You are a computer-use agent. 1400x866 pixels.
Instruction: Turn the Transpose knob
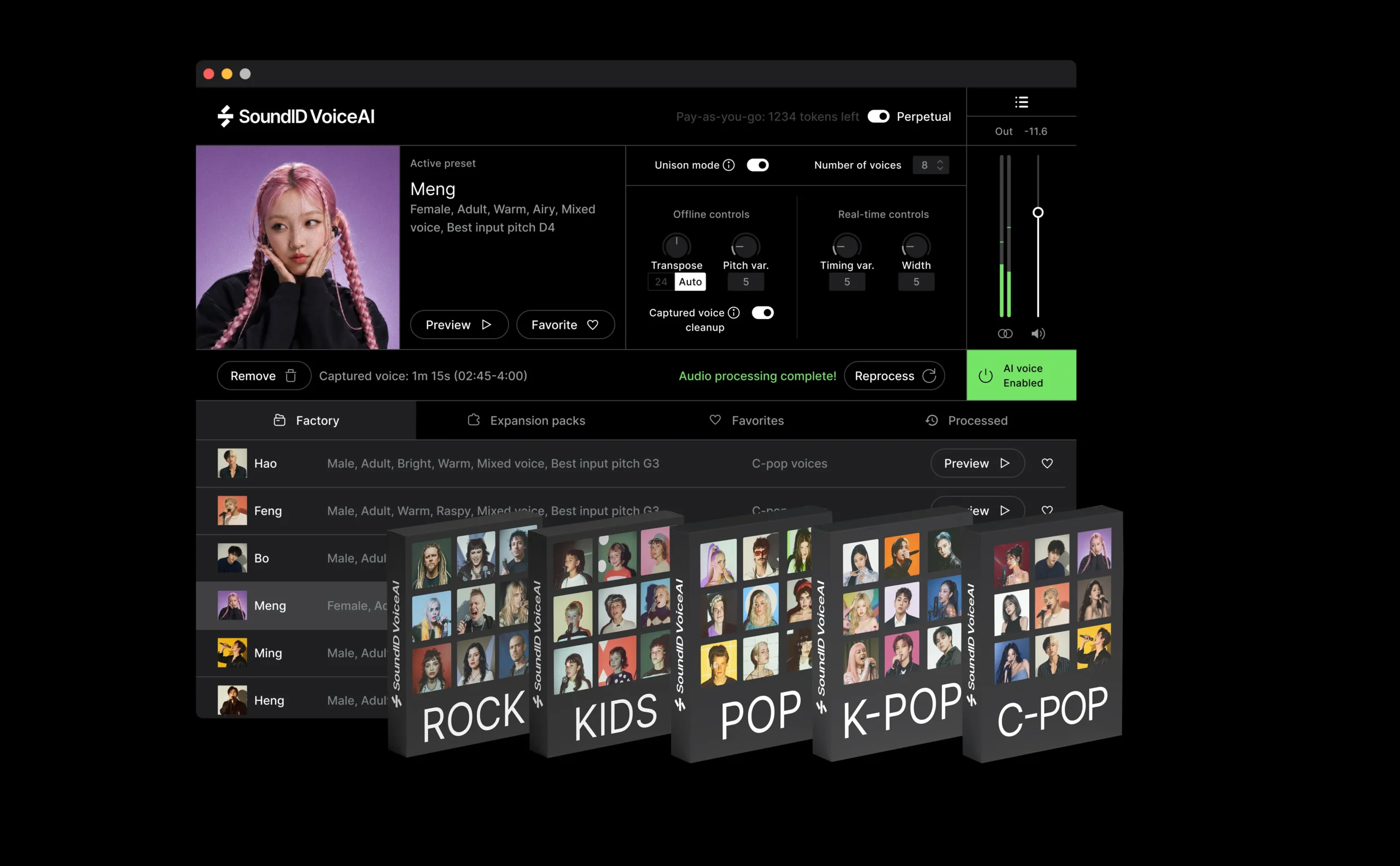676,246
